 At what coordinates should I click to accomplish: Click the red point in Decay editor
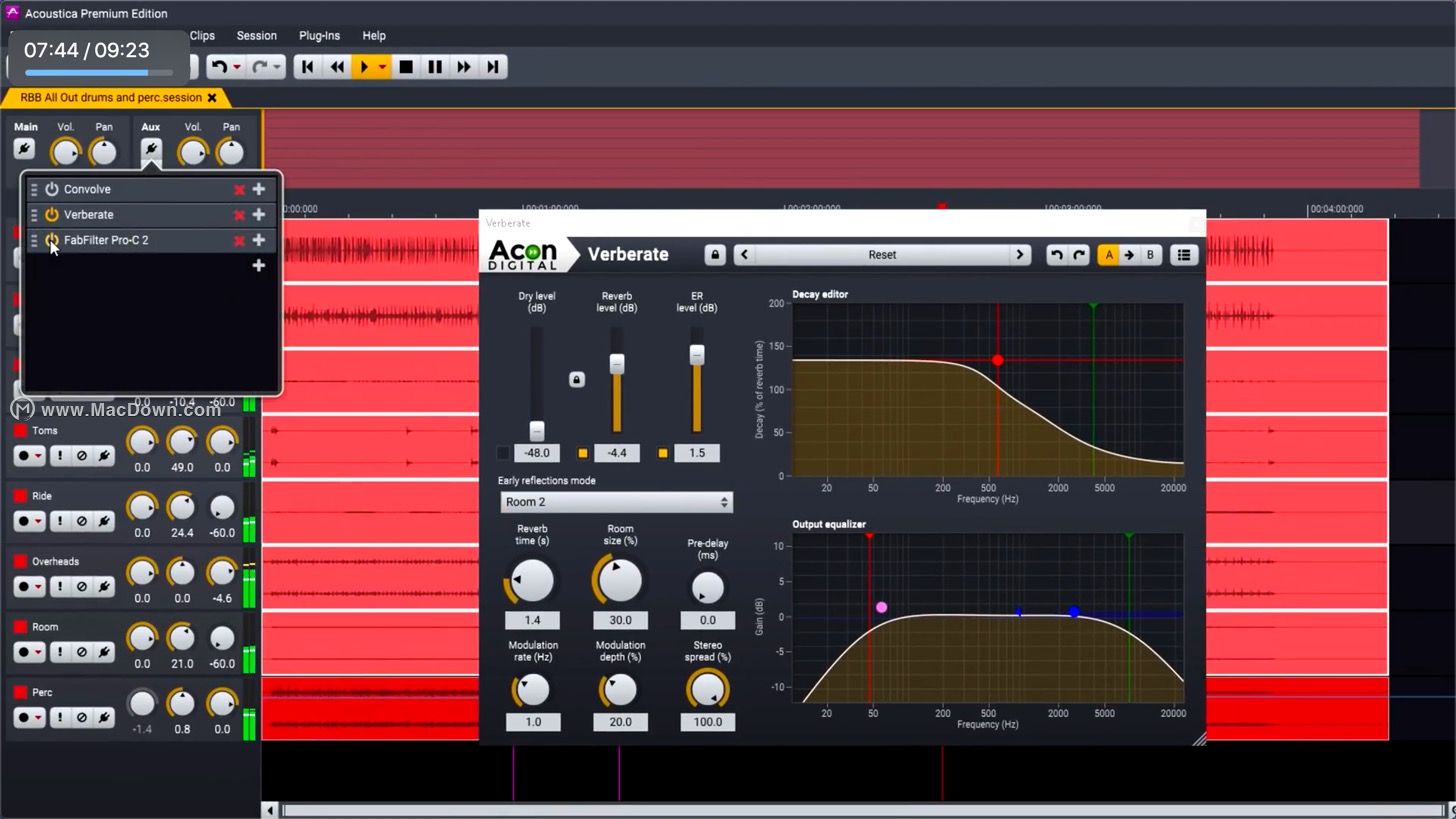point(997,360)
